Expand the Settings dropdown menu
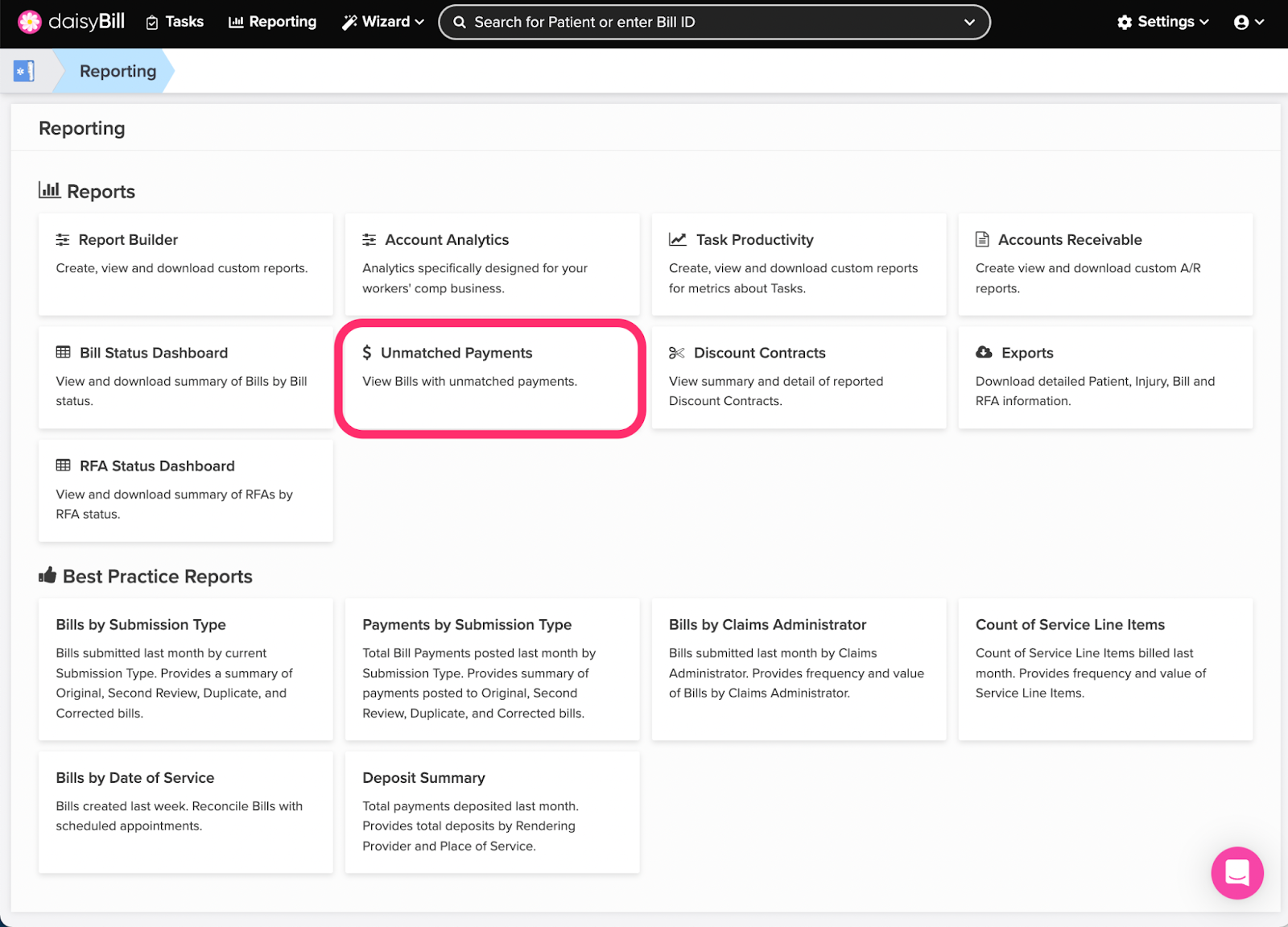Image resolution: width=1288 pixels, height=927 pixels. click(1163, 22)
